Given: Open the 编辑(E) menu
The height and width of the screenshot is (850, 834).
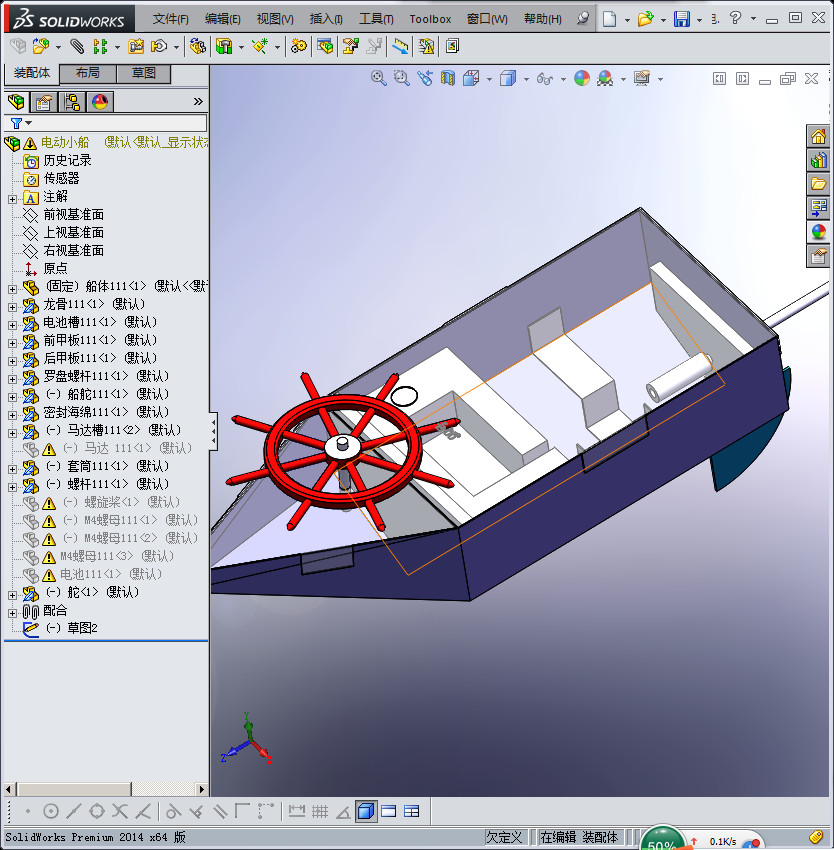Looking at the screenshot, I should point(222,19).
